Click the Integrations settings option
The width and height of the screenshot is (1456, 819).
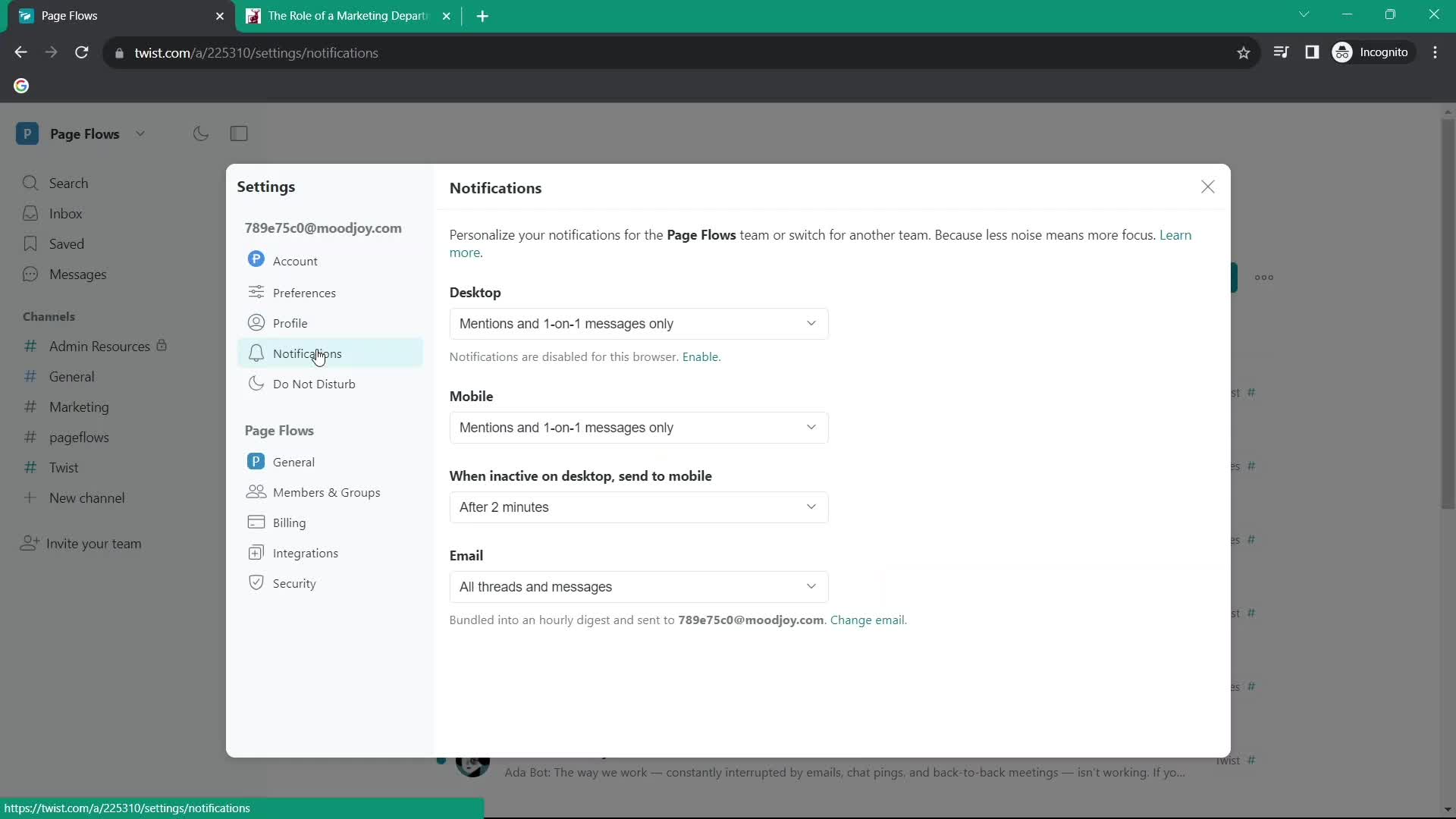306,552
